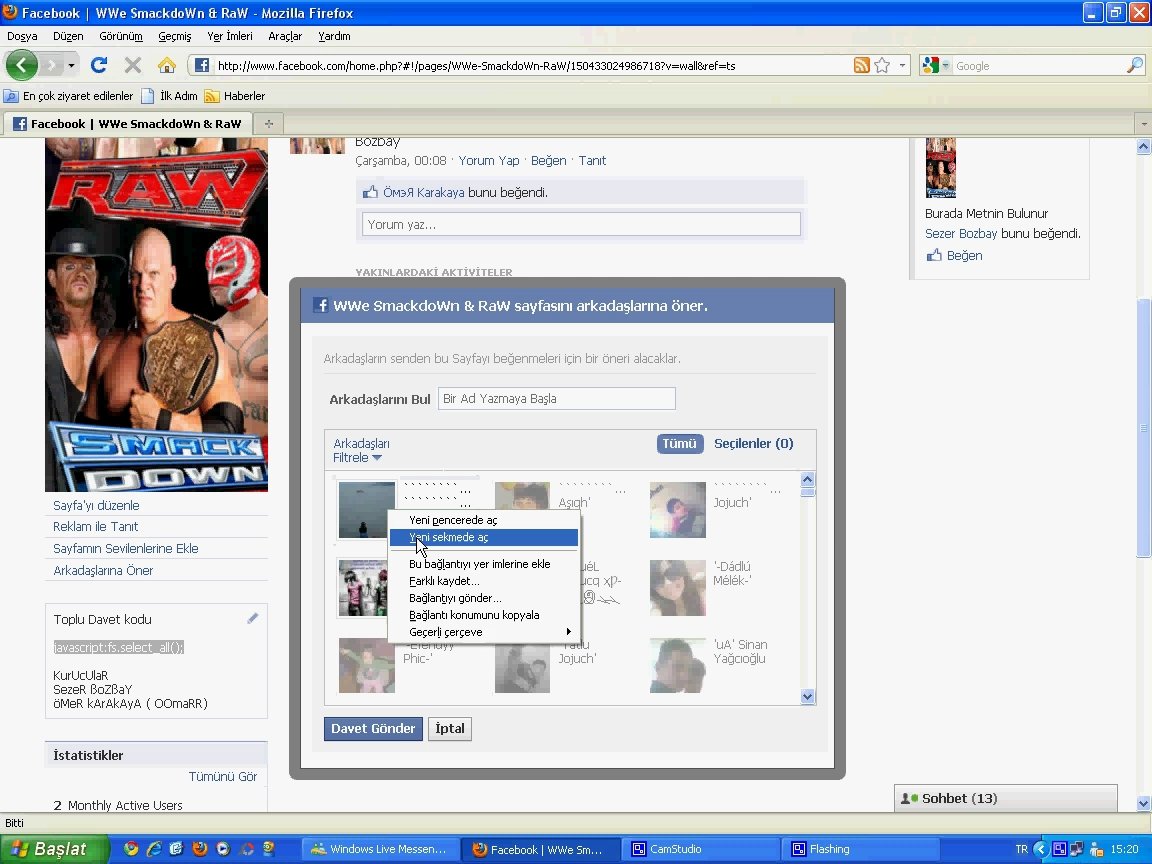The width and height of the screenshot is (1152, 864).
Task: Click the Facebook logo in the dialog header
Action: coord(320,305)
